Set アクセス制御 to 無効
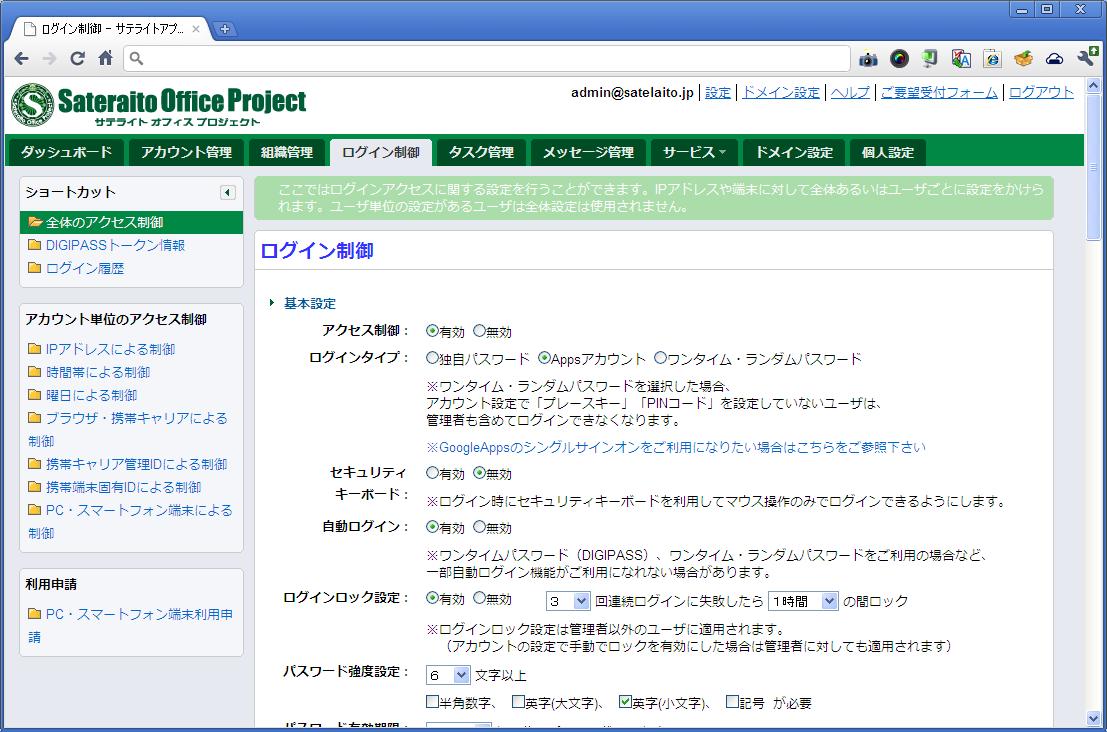1107x732 pixels. pyautogui.click(x=480, y=331)
